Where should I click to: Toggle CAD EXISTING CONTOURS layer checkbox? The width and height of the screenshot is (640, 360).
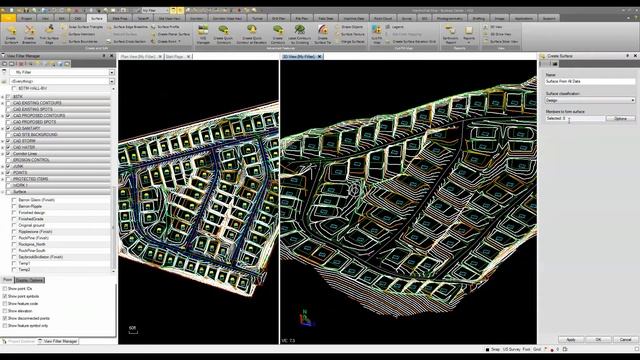coord(8,103)
